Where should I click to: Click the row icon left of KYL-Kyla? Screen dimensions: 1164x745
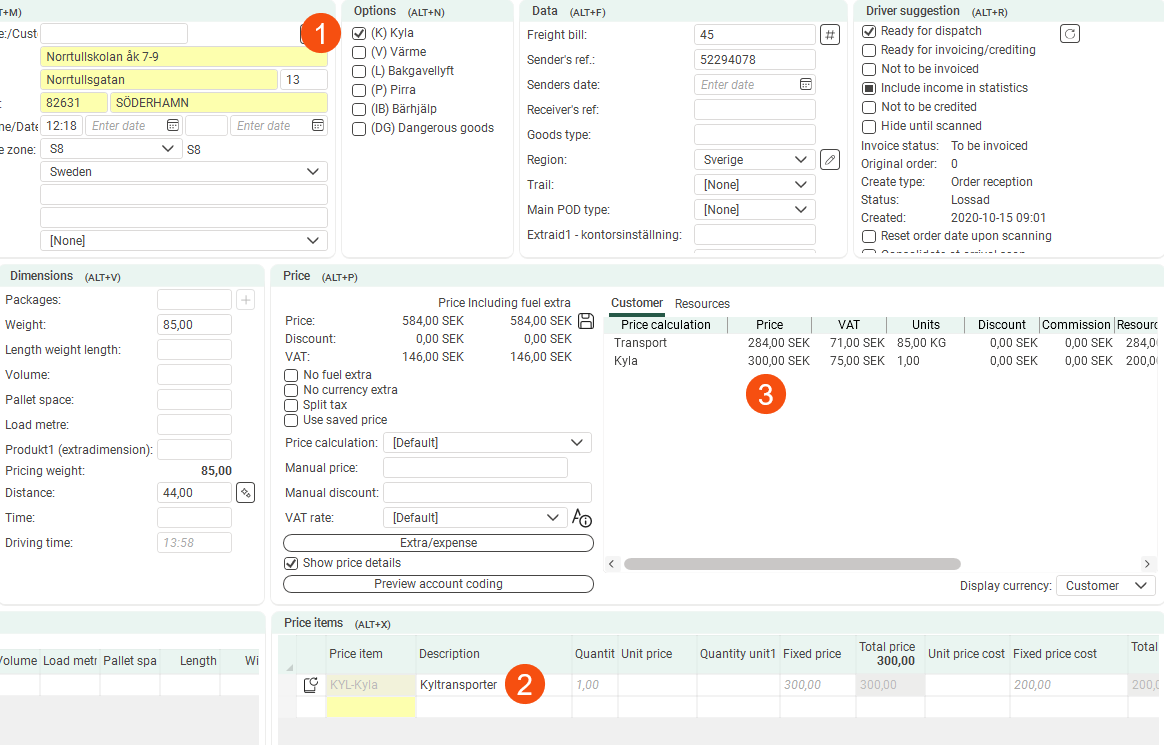pyautogui.click(x=311, y=685)
